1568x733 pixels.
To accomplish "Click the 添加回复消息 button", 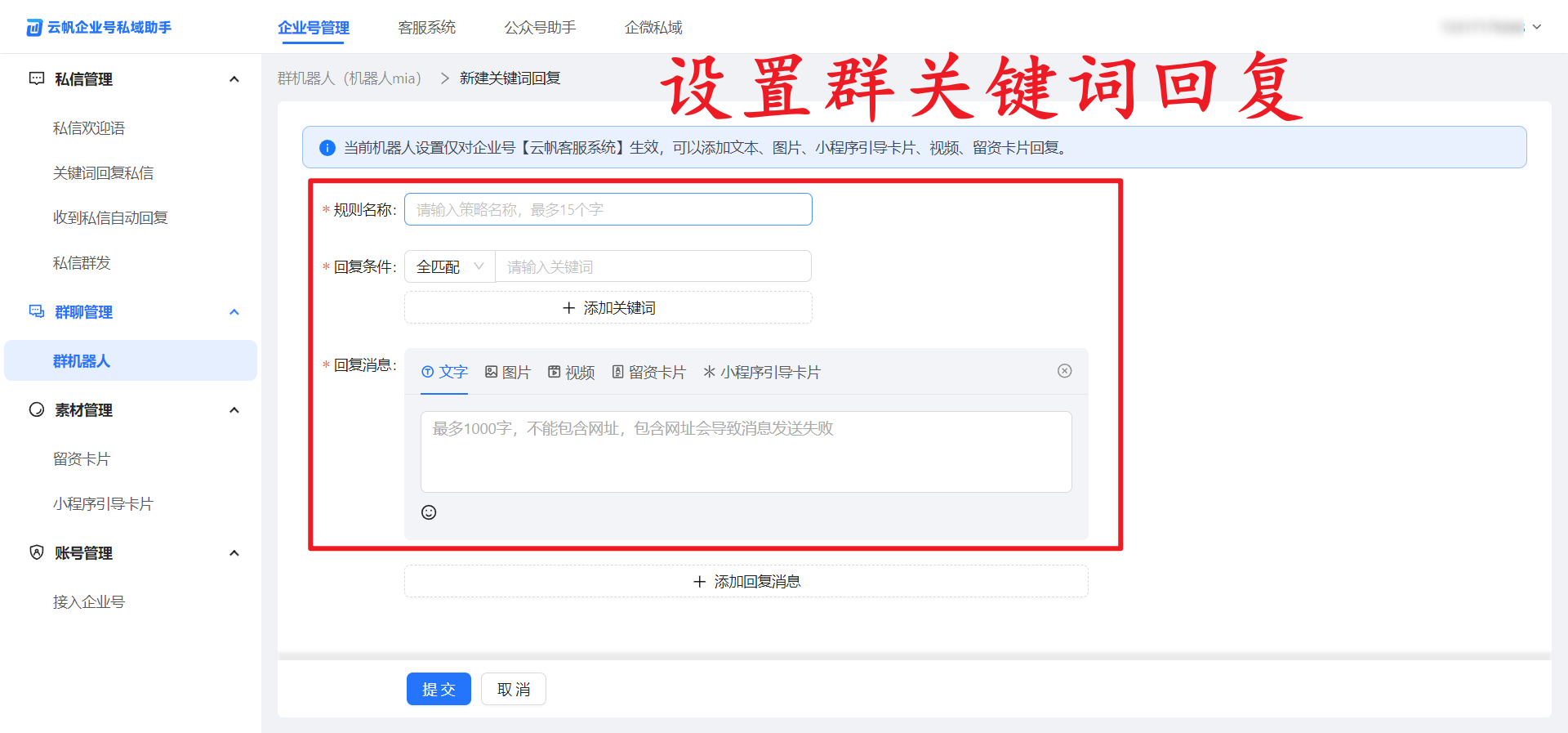I will coord(746,582).
